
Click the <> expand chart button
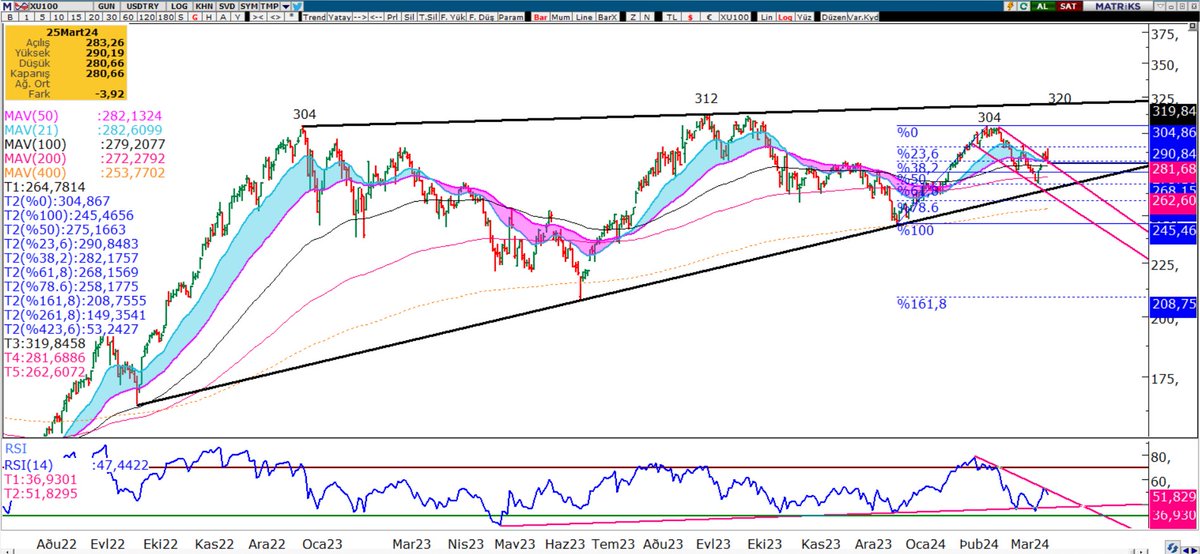pos(275,17)
